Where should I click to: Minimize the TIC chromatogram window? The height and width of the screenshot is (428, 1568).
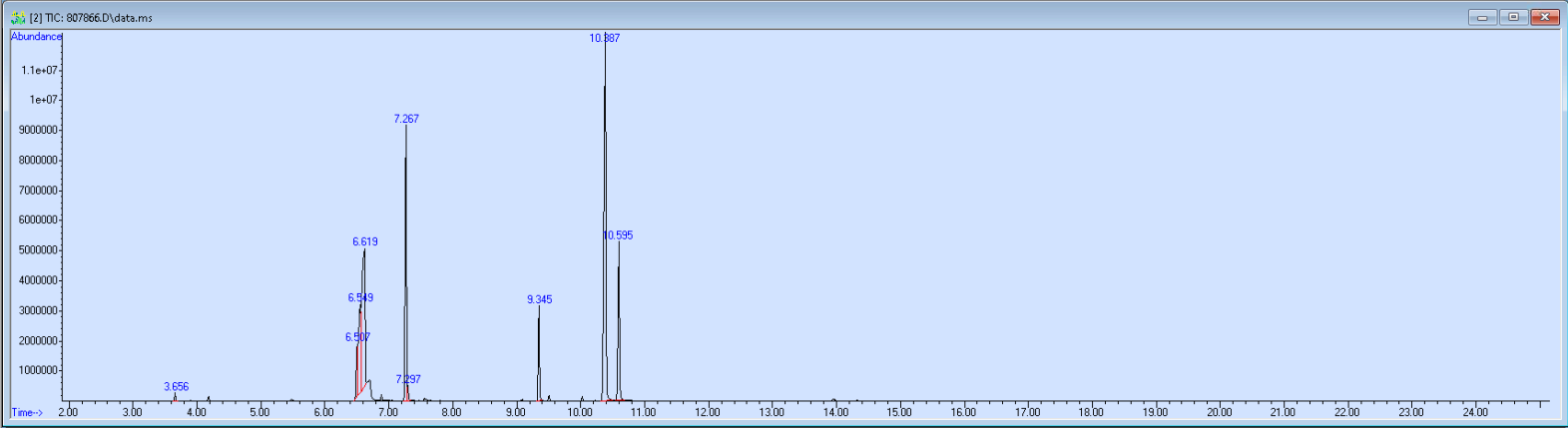(1482, 17)
